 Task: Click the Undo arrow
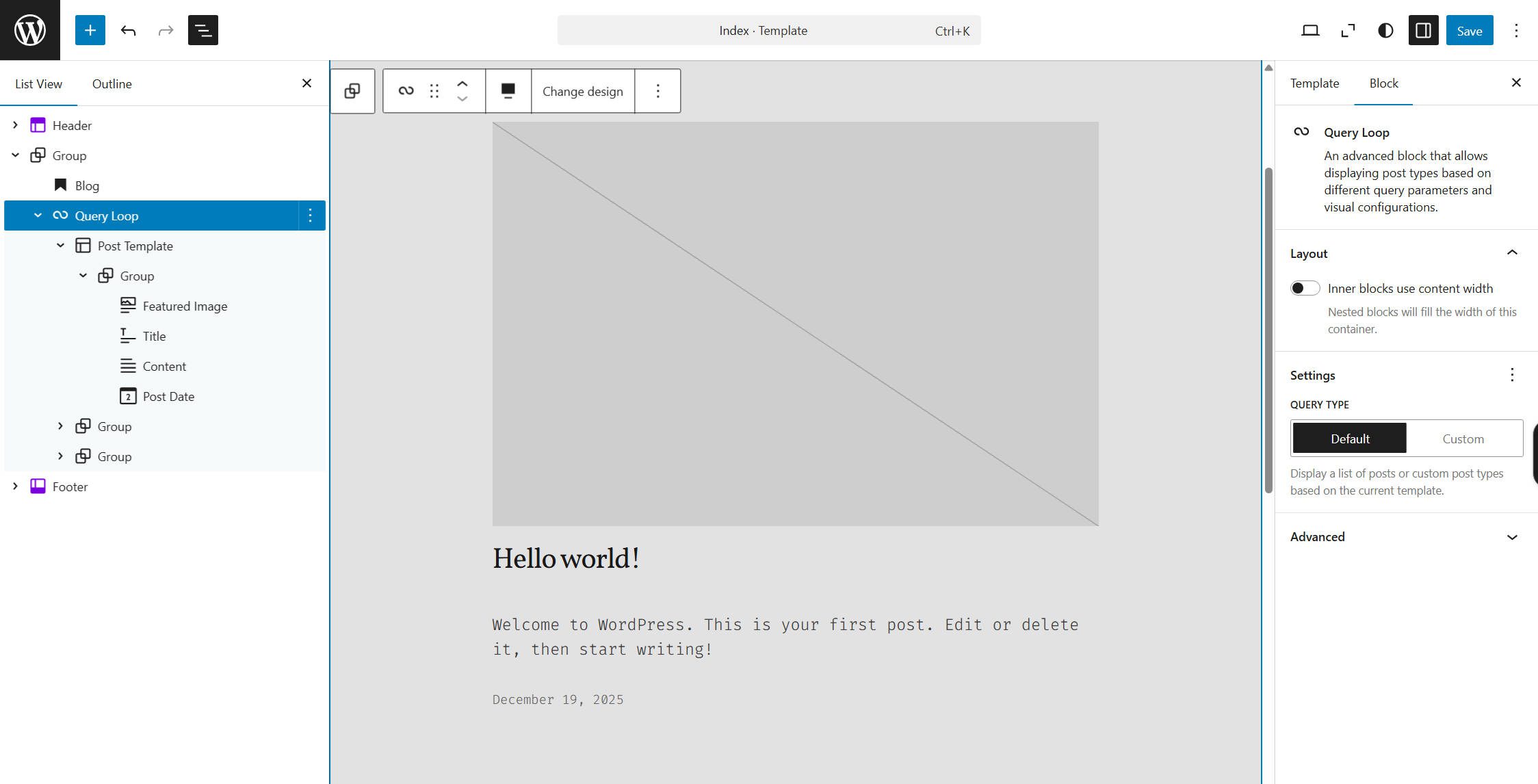click(x=128, y=30)
